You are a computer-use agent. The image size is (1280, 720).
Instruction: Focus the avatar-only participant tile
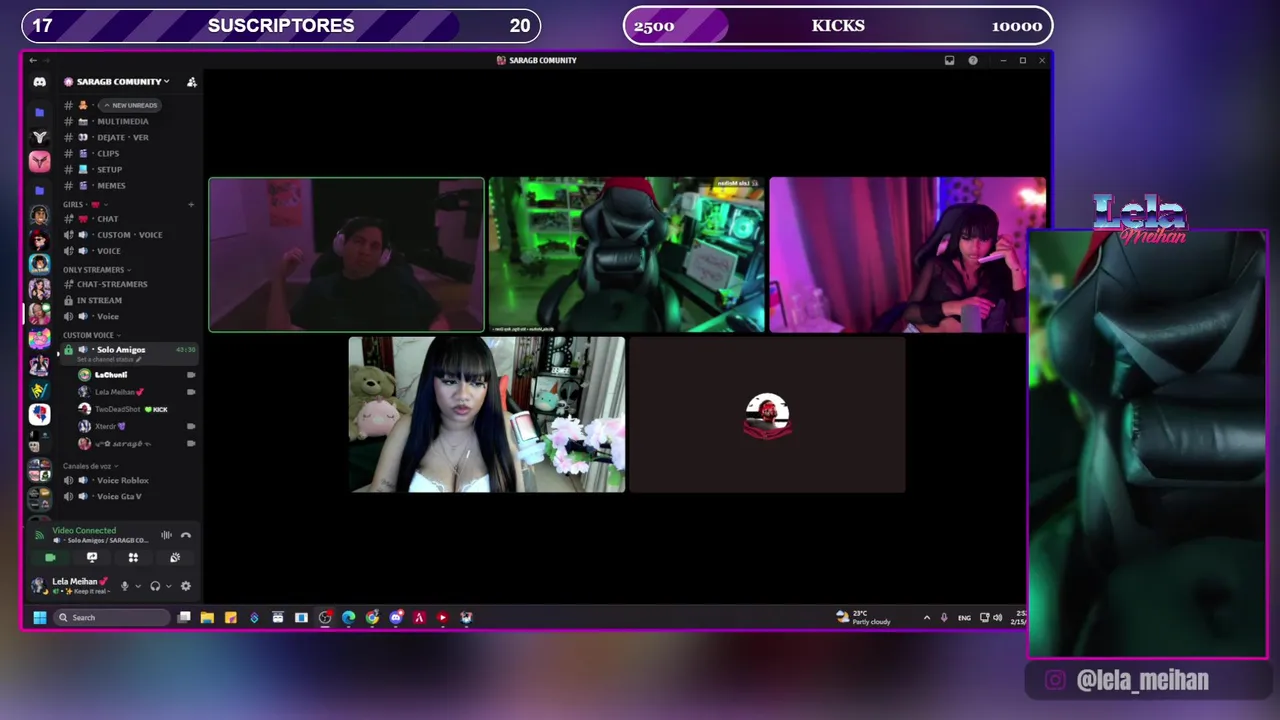(x=767, y=415)
